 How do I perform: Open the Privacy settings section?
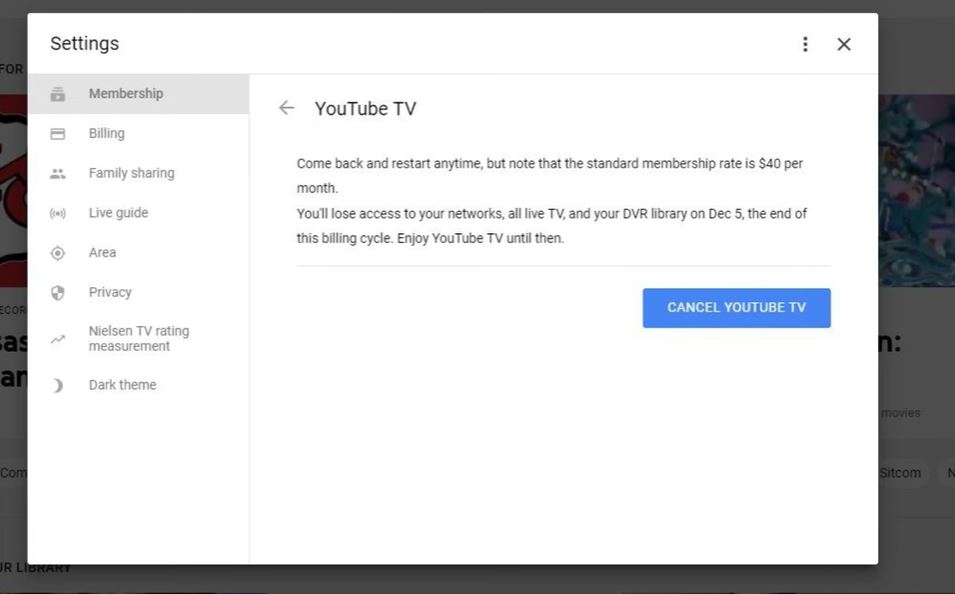[x=138, y=292]
